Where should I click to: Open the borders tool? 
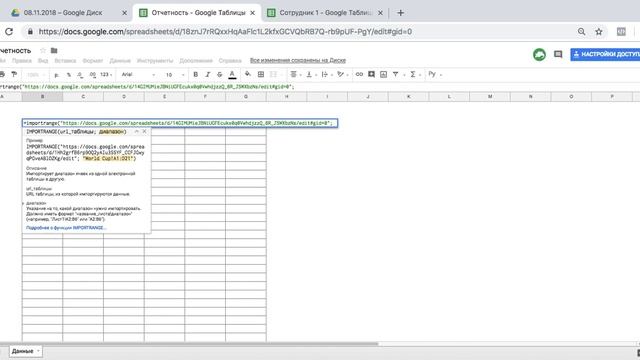point(261,74)
